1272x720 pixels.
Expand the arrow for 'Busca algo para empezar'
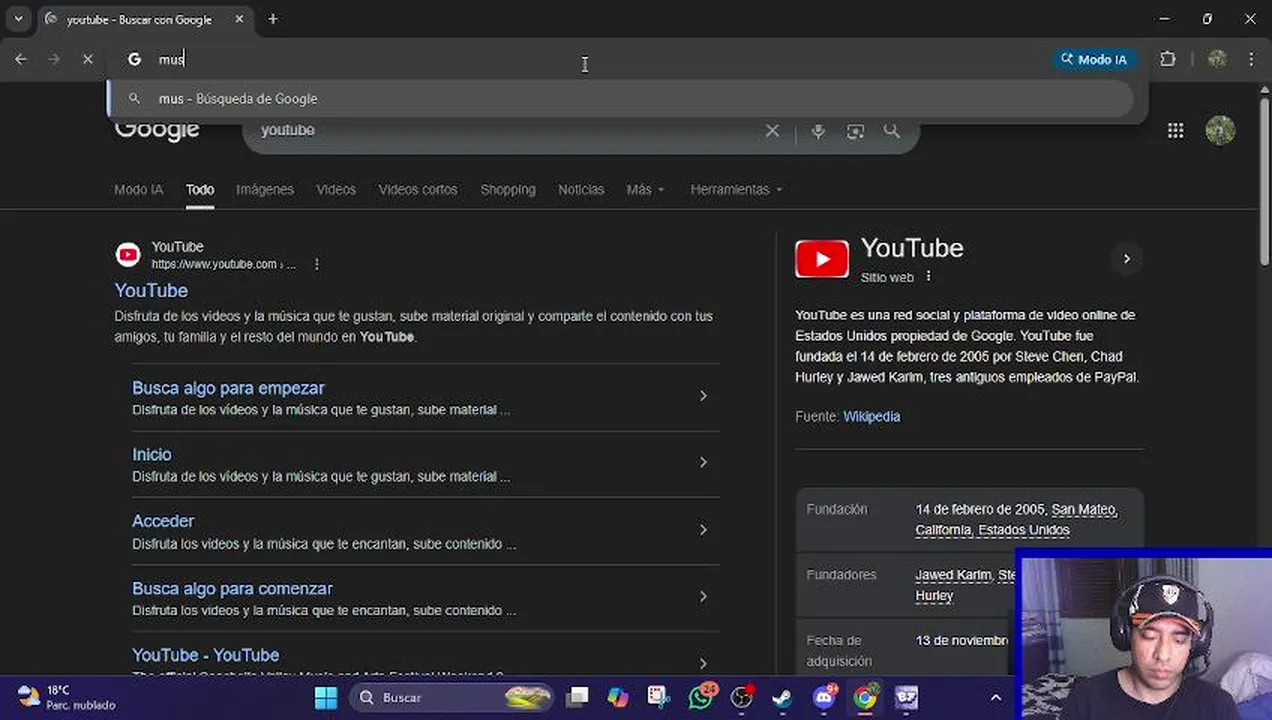[x=703, y=396]
